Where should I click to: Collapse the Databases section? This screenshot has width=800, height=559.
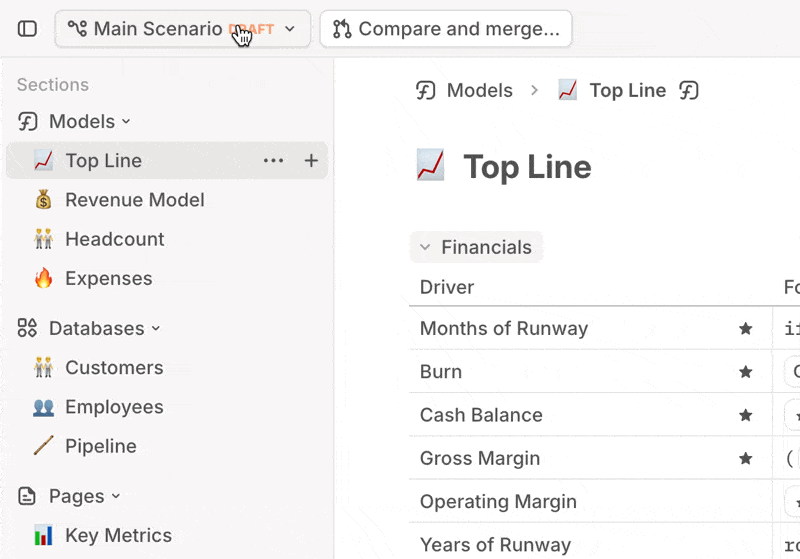click(x=156, y=328)
